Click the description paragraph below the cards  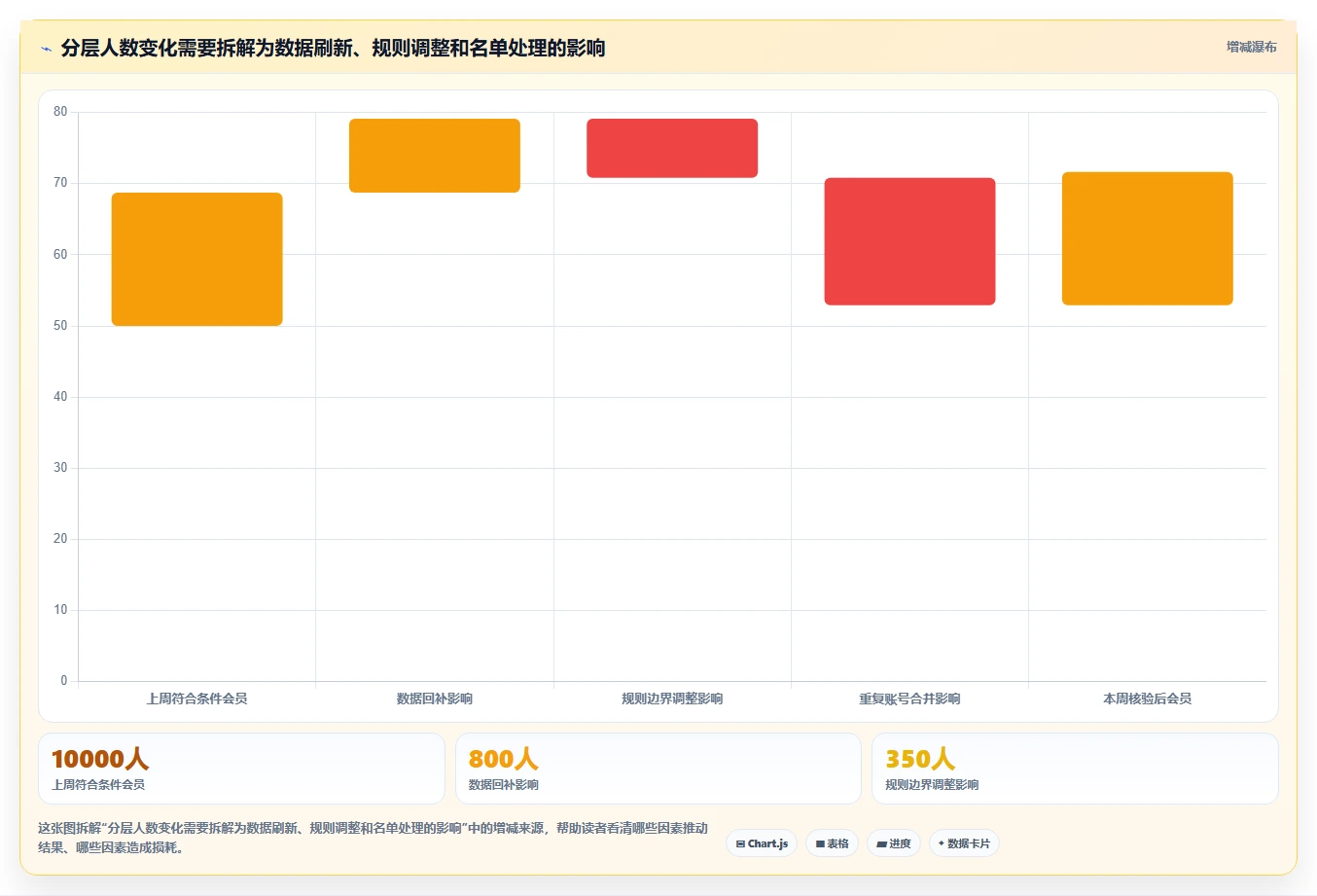373,838
